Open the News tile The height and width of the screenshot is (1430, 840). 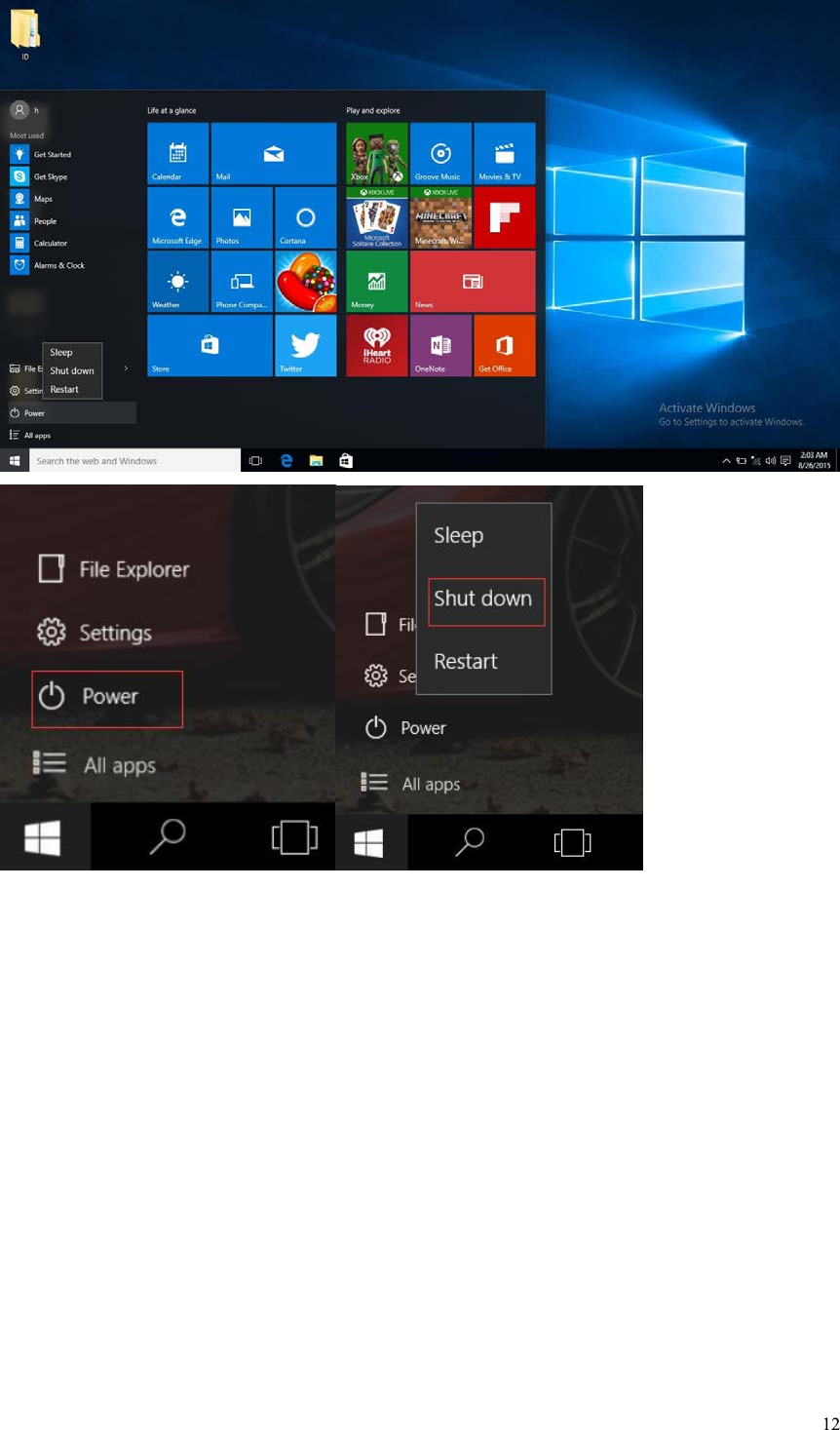[473, 282]
